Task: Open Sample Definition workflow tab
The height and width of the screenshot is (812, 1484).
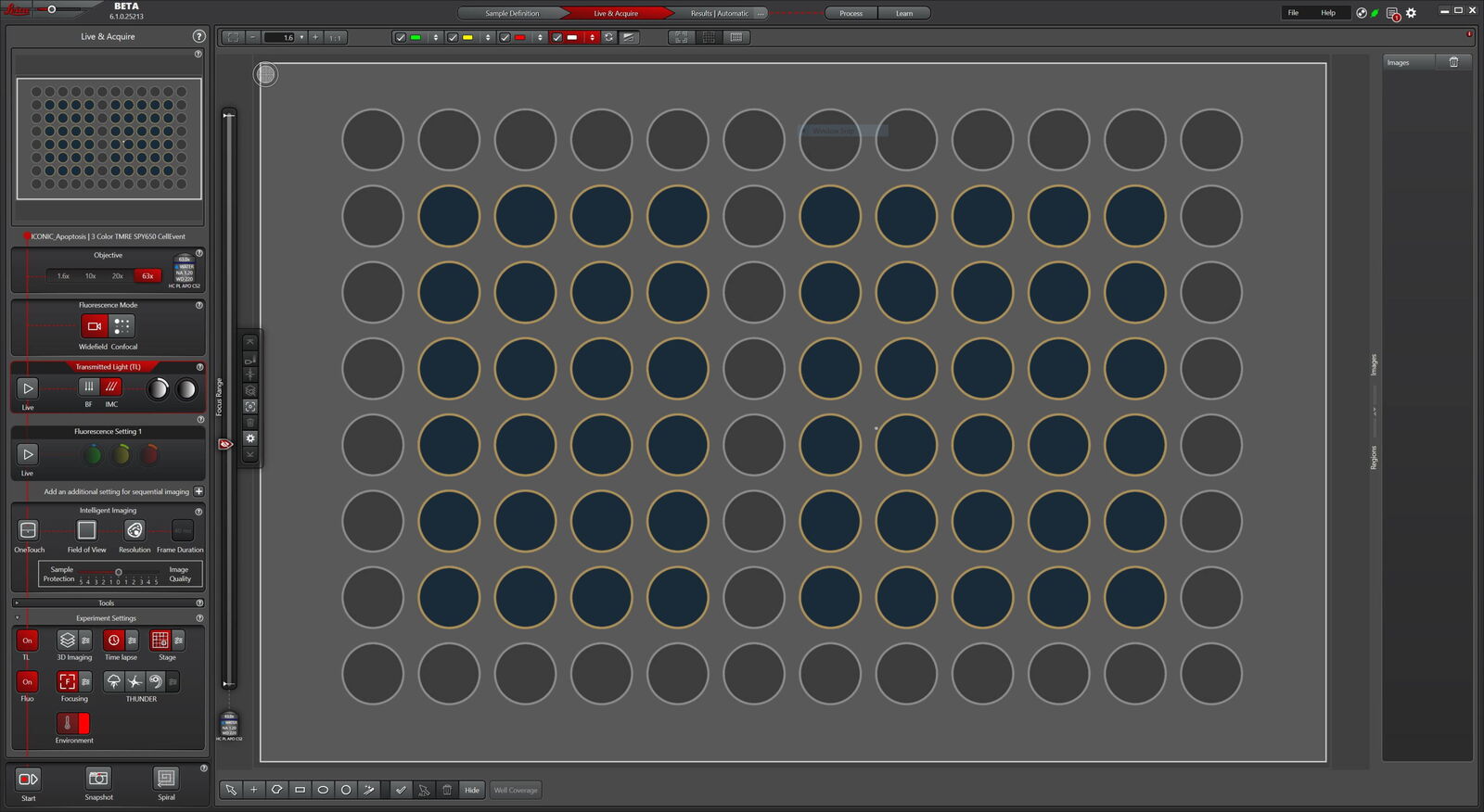Action: point(512,13)
